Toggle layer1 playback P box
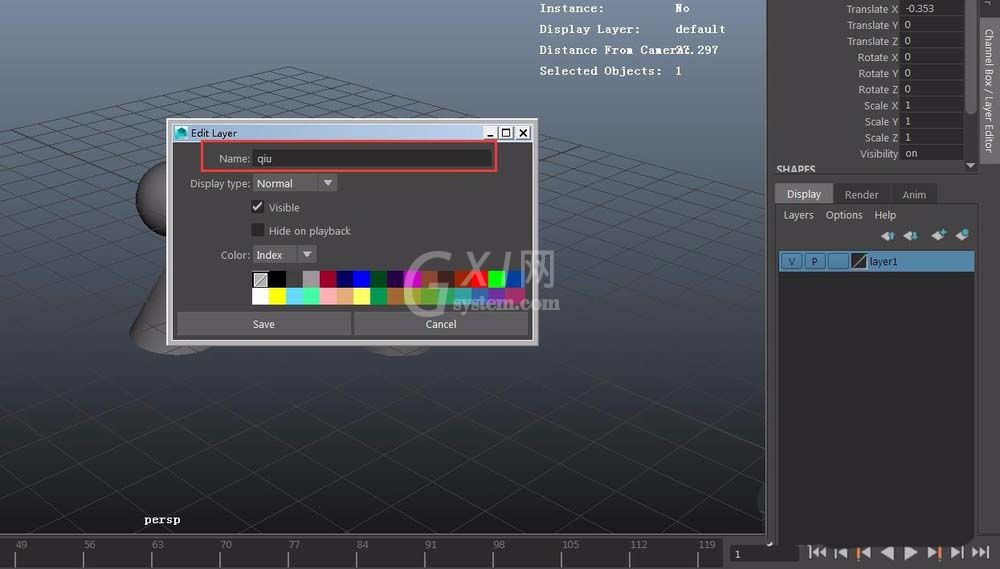Screen dimensions: 1000x569 coord(814,262)
